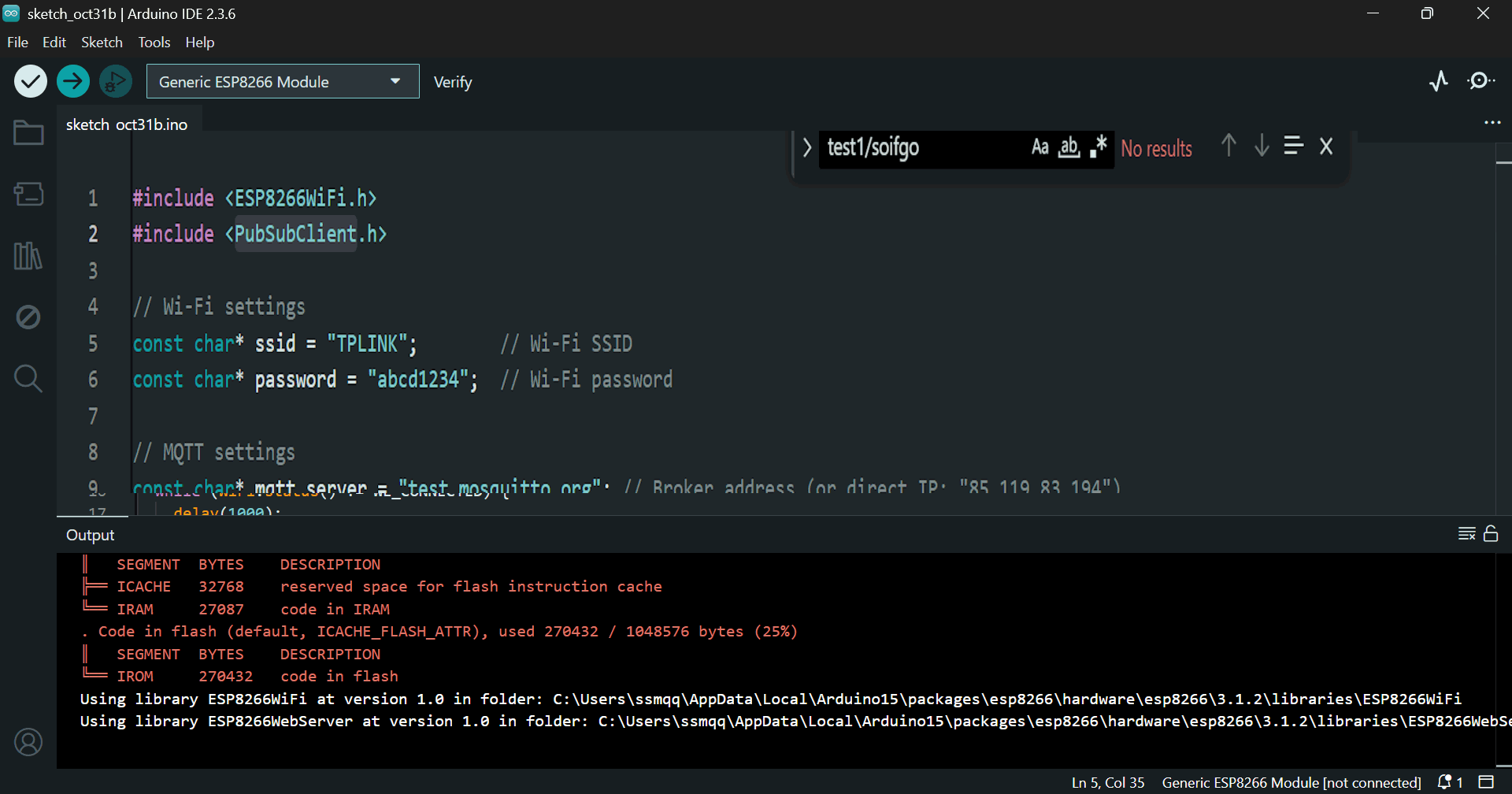Close the find widget
The width and height of the screenshot is (1512, 794).
(x=1326, y=146)
